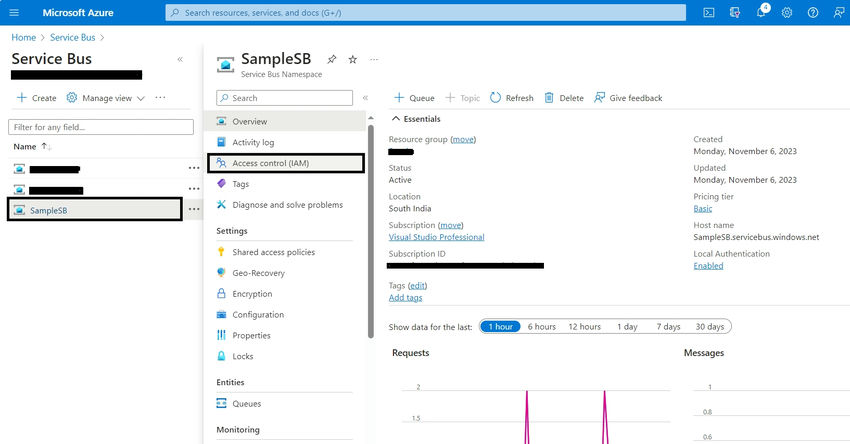Open the Overview menu item
The width and height of the screenshot is (850, 444).
(286, 121)
